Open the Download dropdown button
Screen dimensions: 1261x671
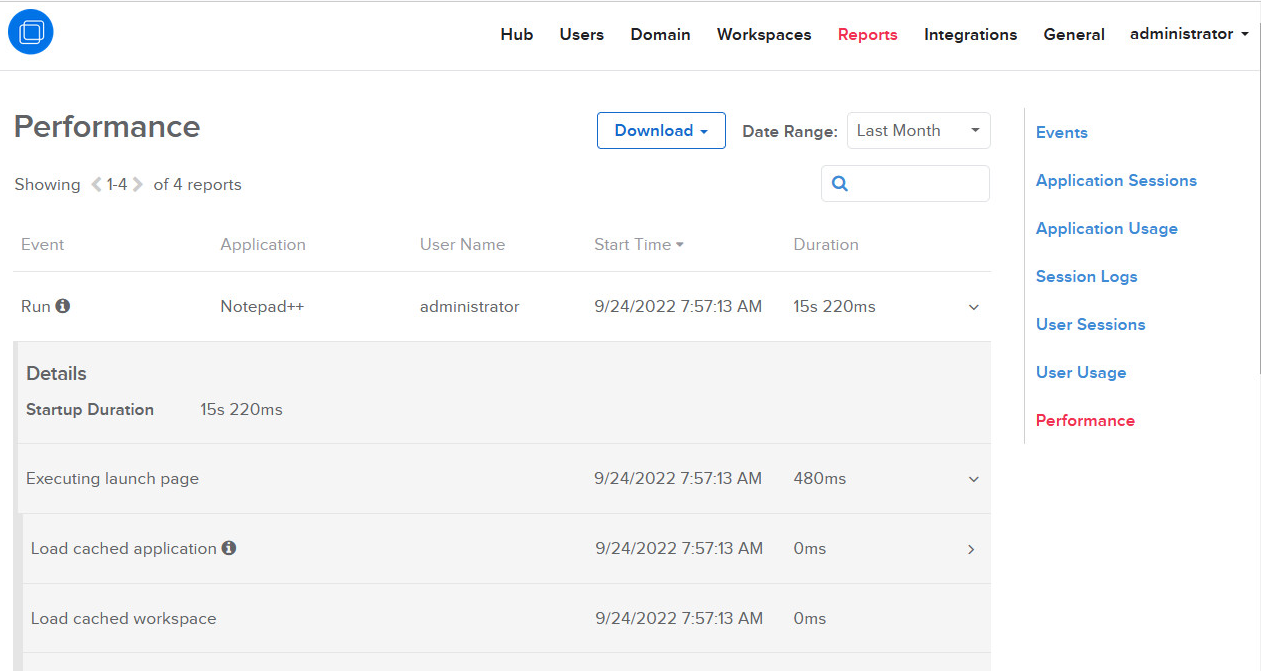tap(661, 131)
